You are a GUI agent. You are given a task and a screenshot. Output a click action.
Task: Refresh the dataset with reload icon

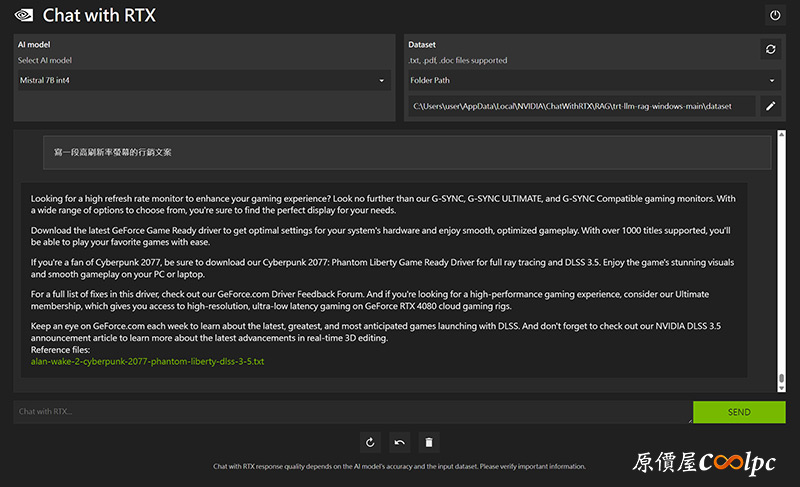pos(770,49)
